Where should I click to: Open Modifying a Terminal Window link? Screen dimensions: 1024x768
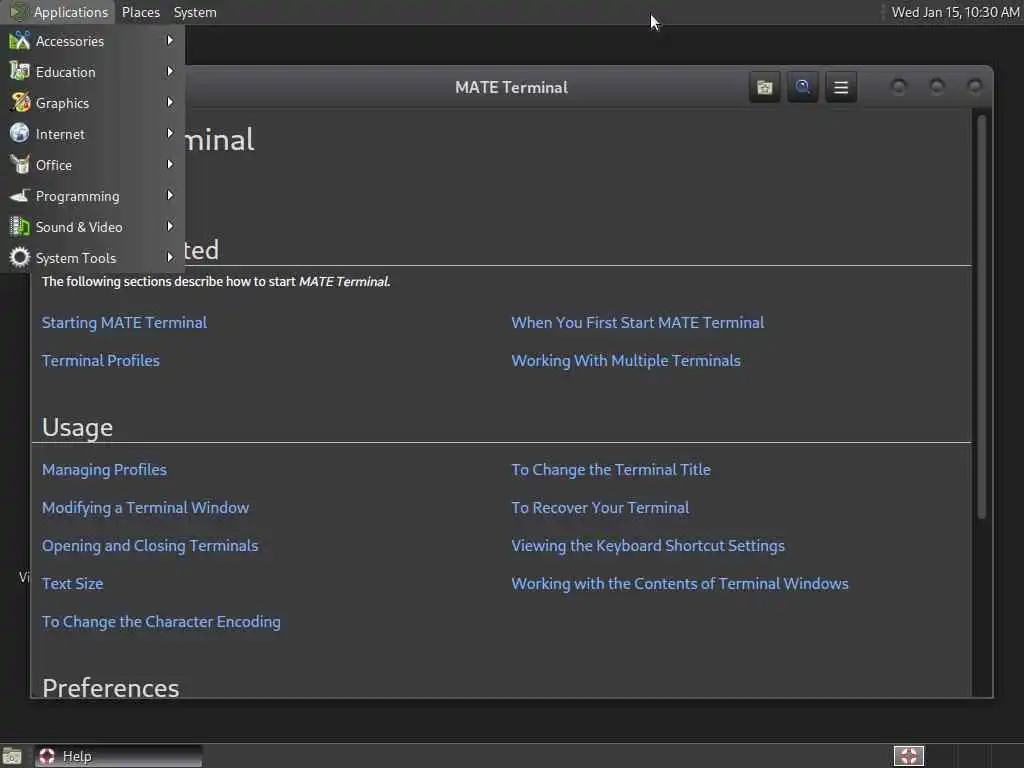coord(145,507)
